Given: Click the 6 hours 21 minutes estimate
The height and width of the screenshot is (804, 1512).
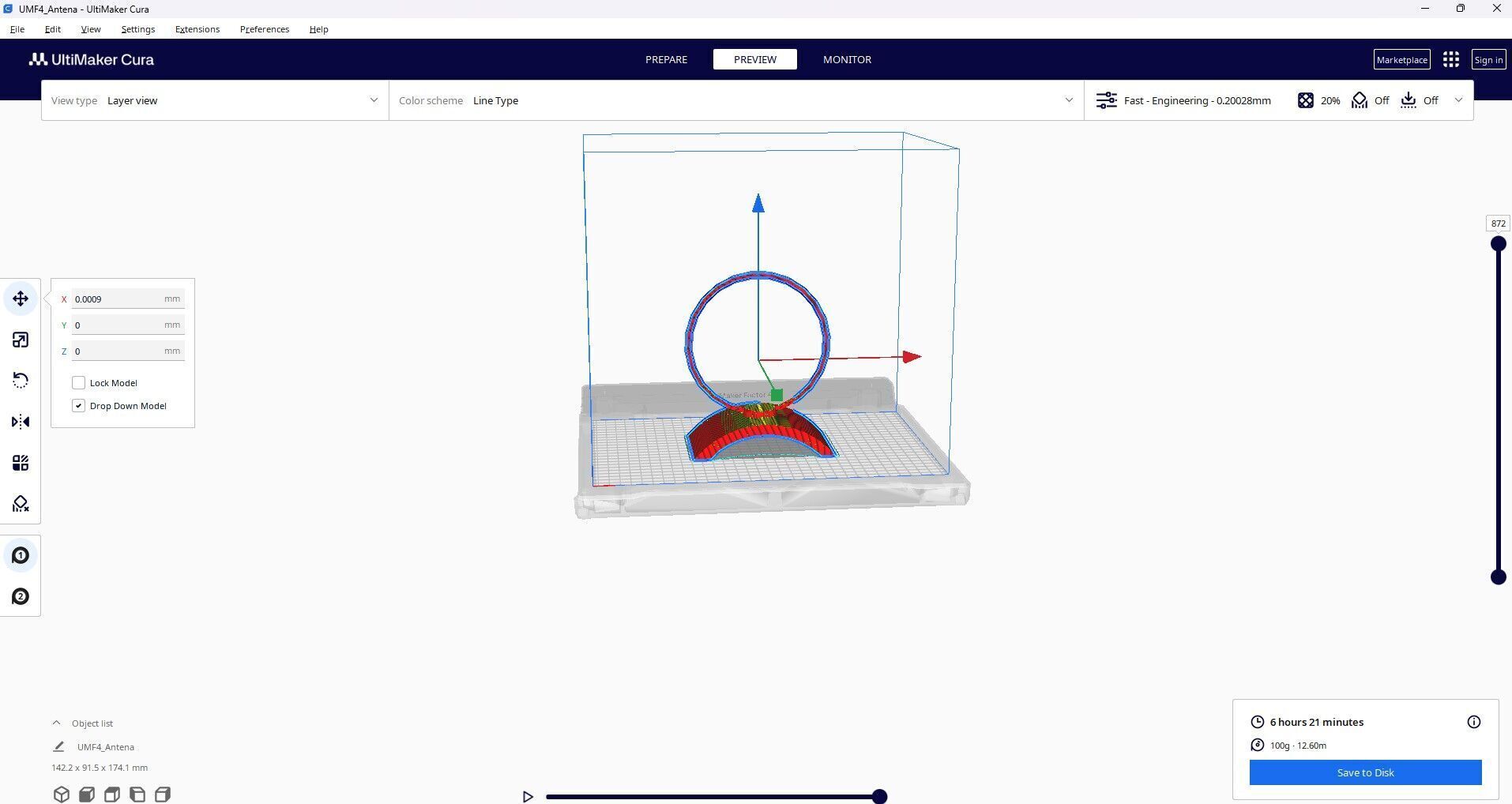Looking at the screenshot, I should (1316, 722).
